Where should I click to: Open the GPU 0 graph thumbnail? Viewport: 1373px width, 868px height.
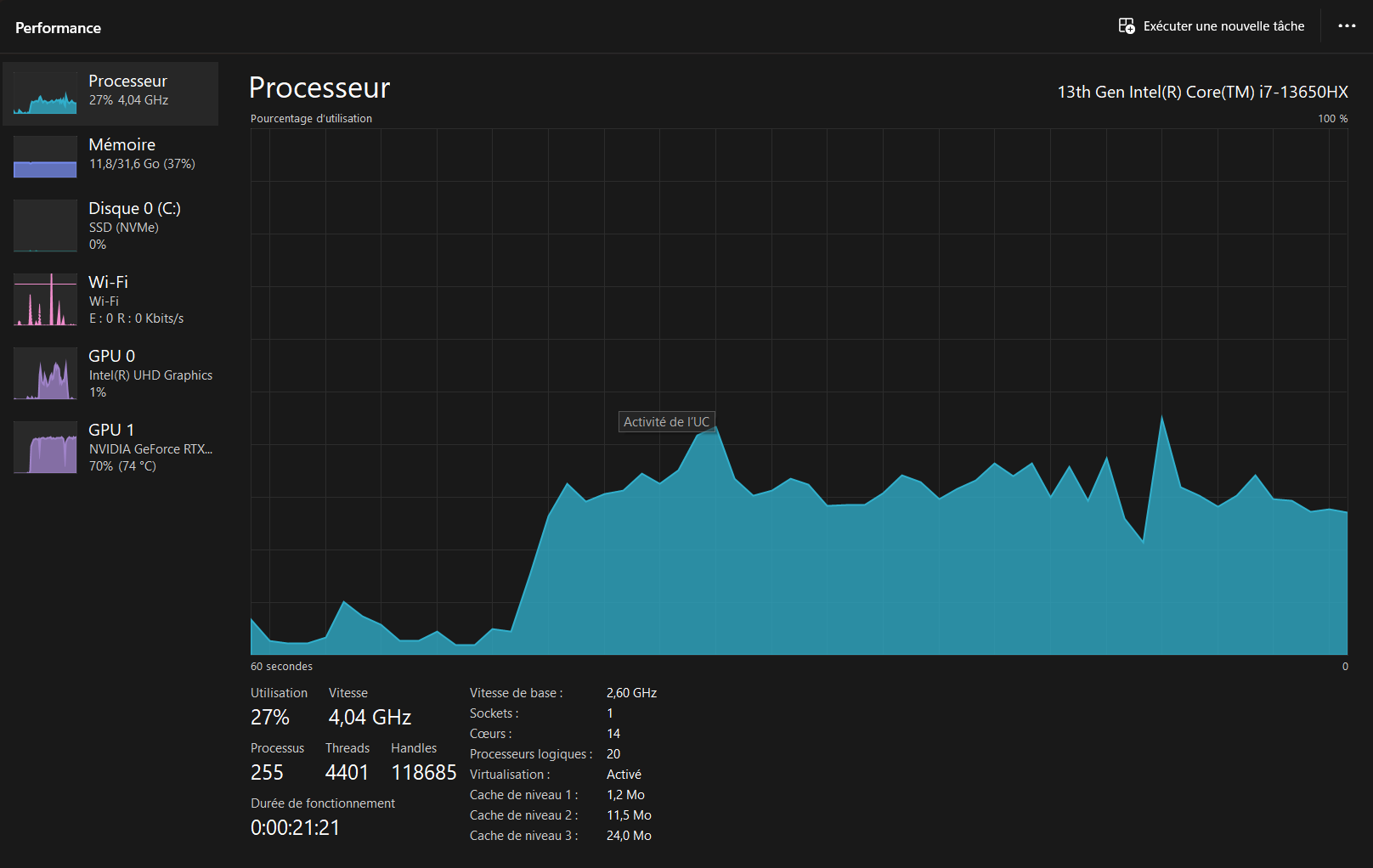pyautogui.click(x=45, y=374)
